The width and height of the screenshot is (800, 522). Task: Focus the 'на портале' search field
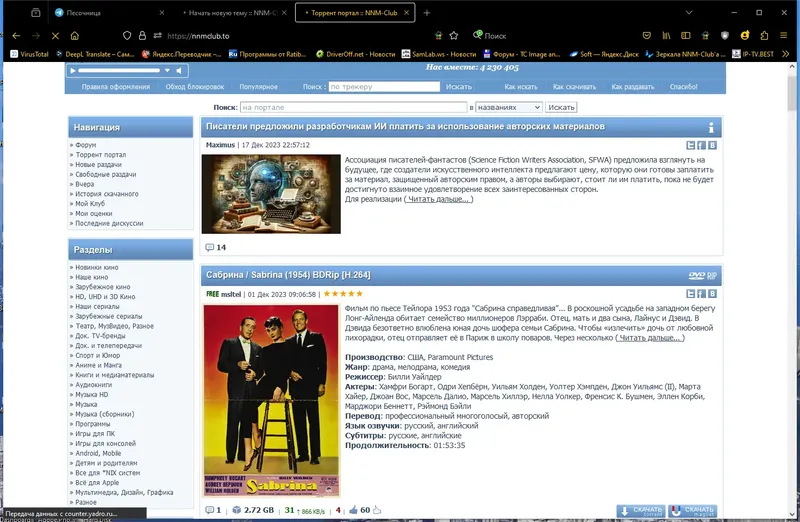pyautogui.click(x=354, y=107)
